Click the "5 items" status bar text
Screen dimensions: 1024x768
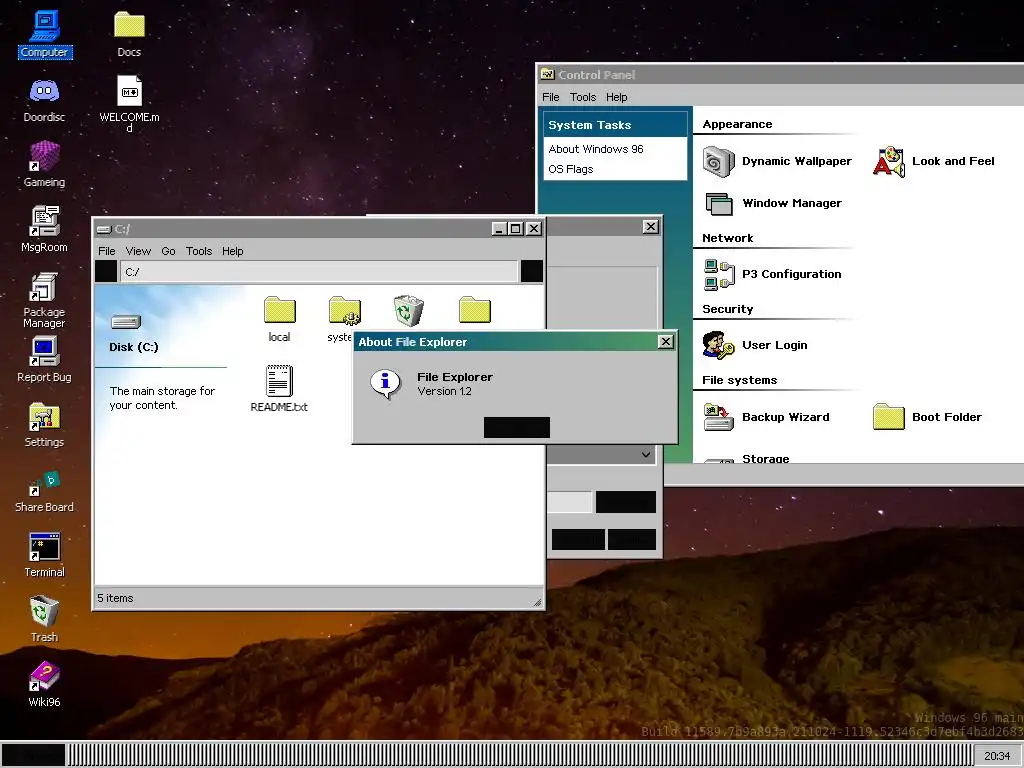click(115, 598)
